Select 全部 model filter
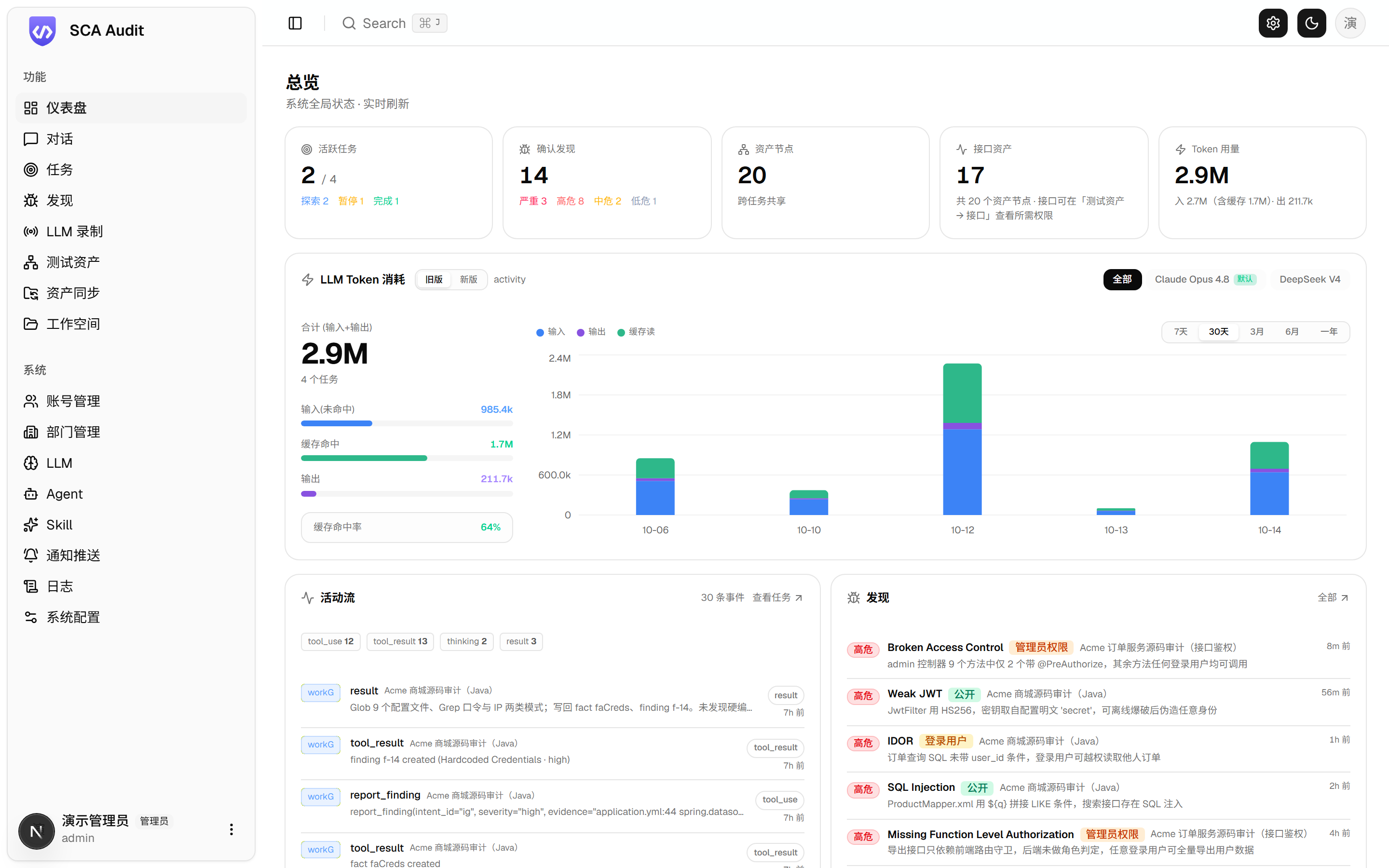 tap(1122, 280)
